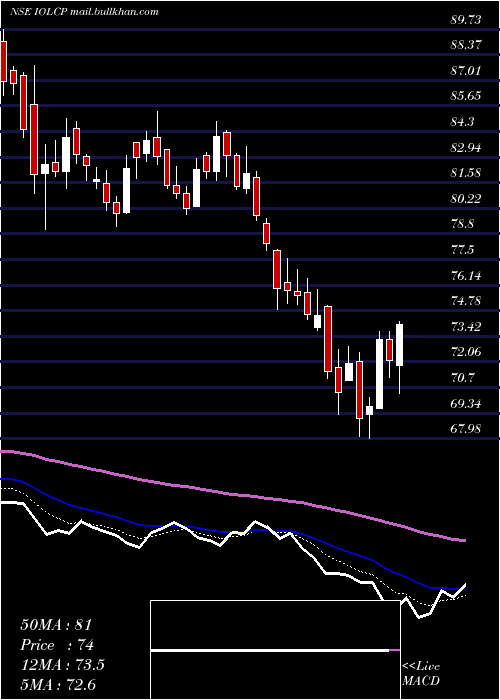Click the 12MA : 73.5 legend value

62,665
